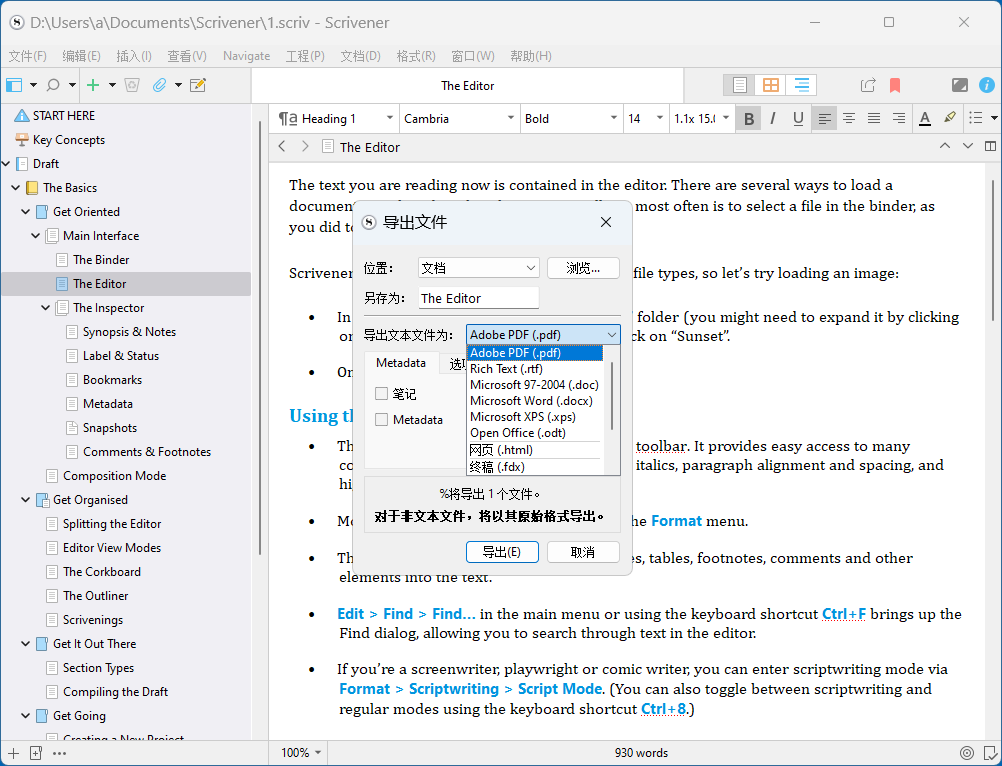Open the list style icon

[x=976, y=119]
